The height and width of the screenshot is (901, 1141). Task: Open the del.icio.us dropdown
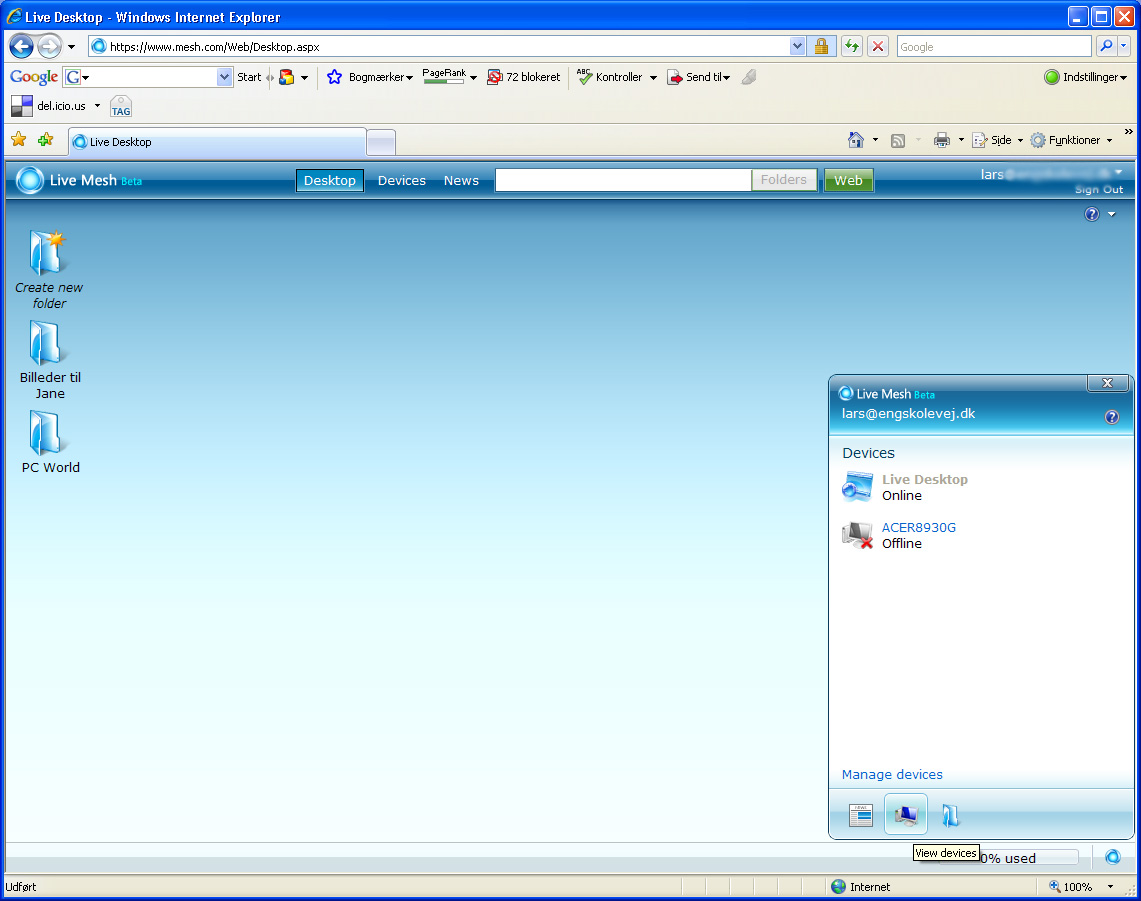[x=97, y=106]
